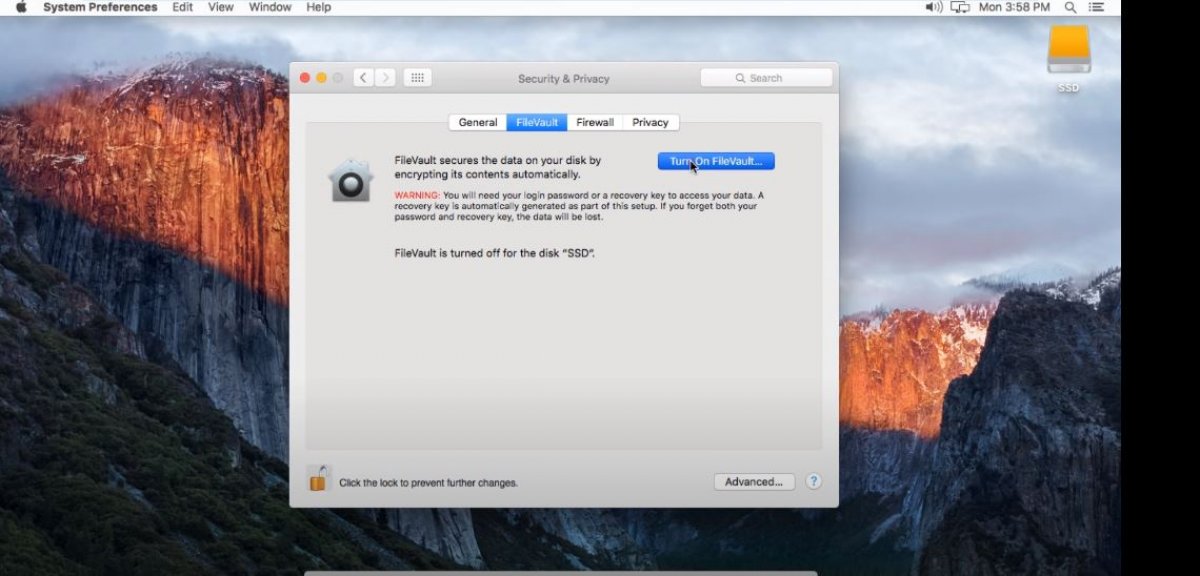The width and height of the screenshot is (1200, 576).
Task: Switch to the General tab
Action: 477,121
